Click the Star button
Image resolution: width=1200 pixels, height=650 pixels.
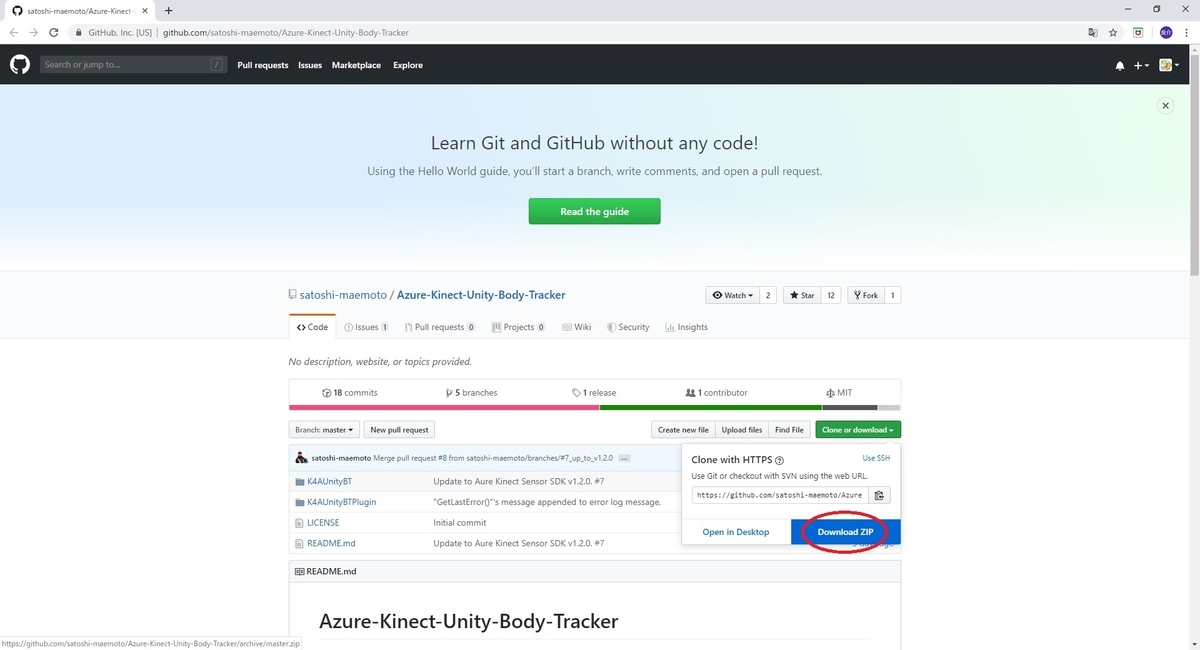click(802, 295)
